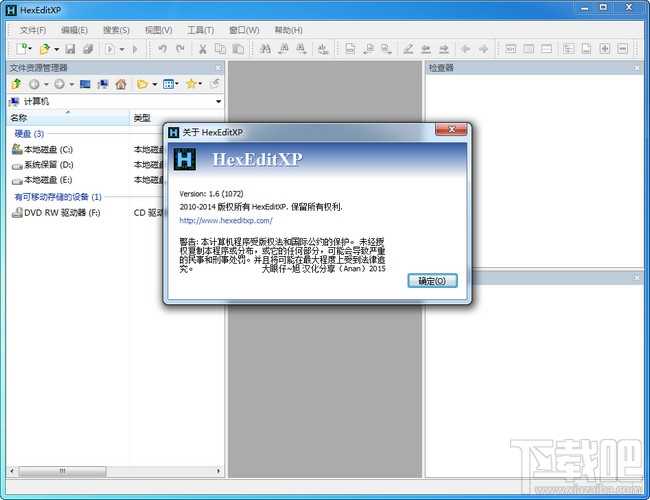Close the 检查器 panel
This screenshot has width=650, height=500.
pos(637,68)
